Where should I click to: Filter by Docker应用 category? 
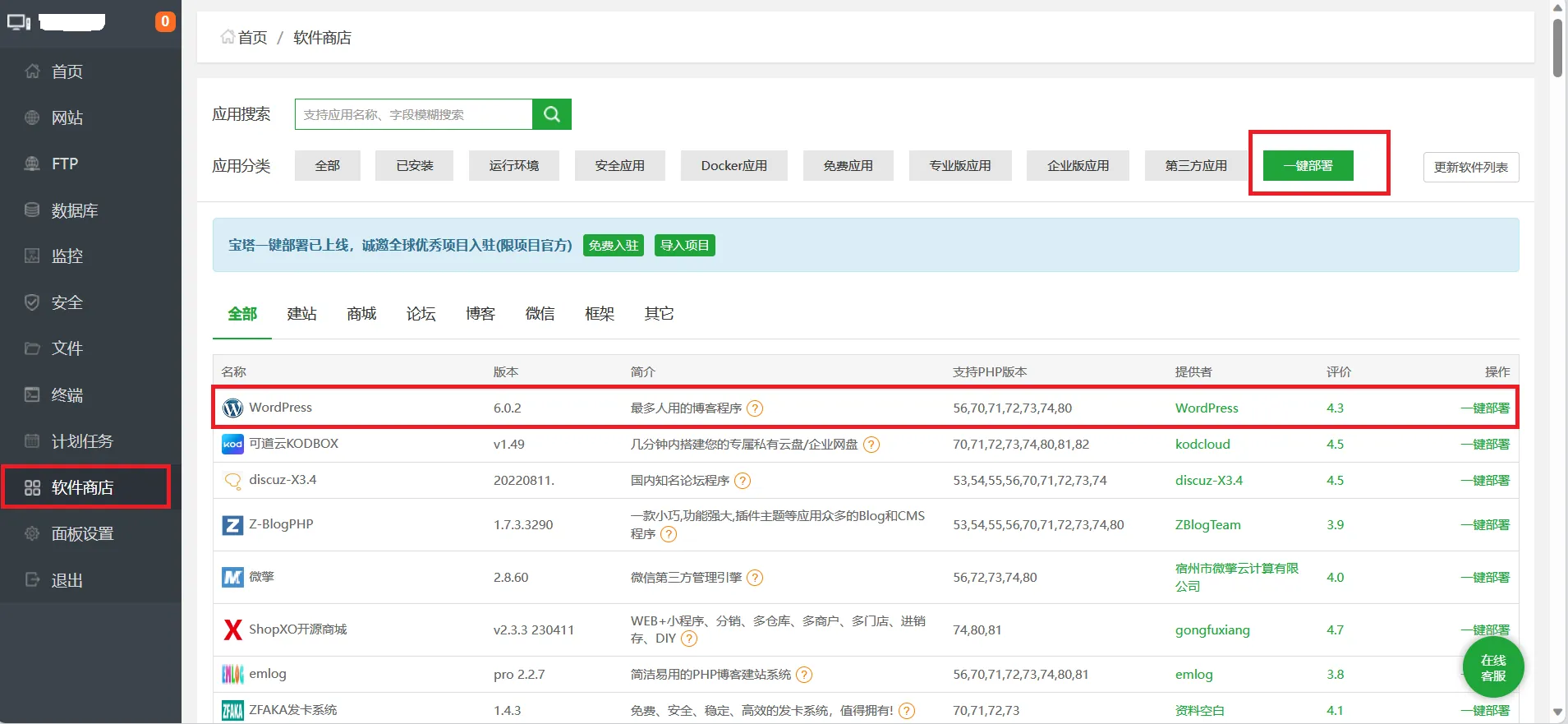[x=733, y=166]
